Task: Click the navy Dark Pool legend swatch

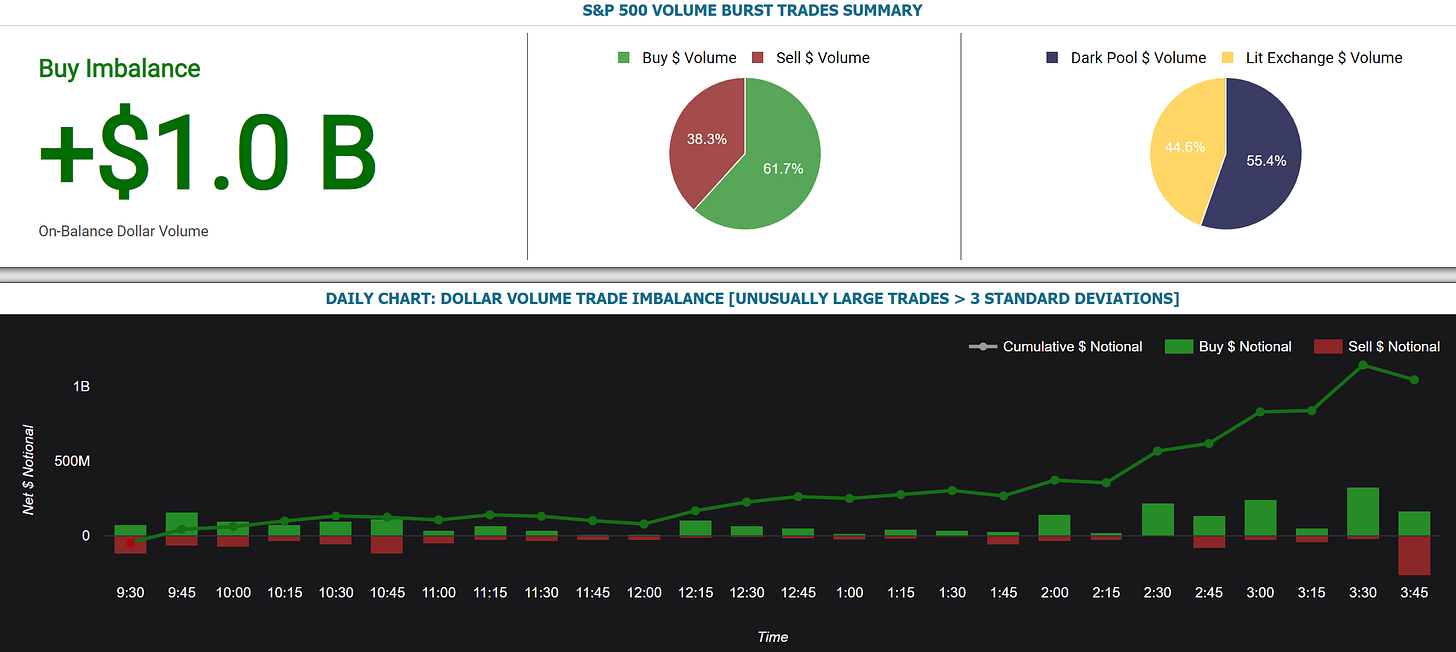Action: 1052,58
